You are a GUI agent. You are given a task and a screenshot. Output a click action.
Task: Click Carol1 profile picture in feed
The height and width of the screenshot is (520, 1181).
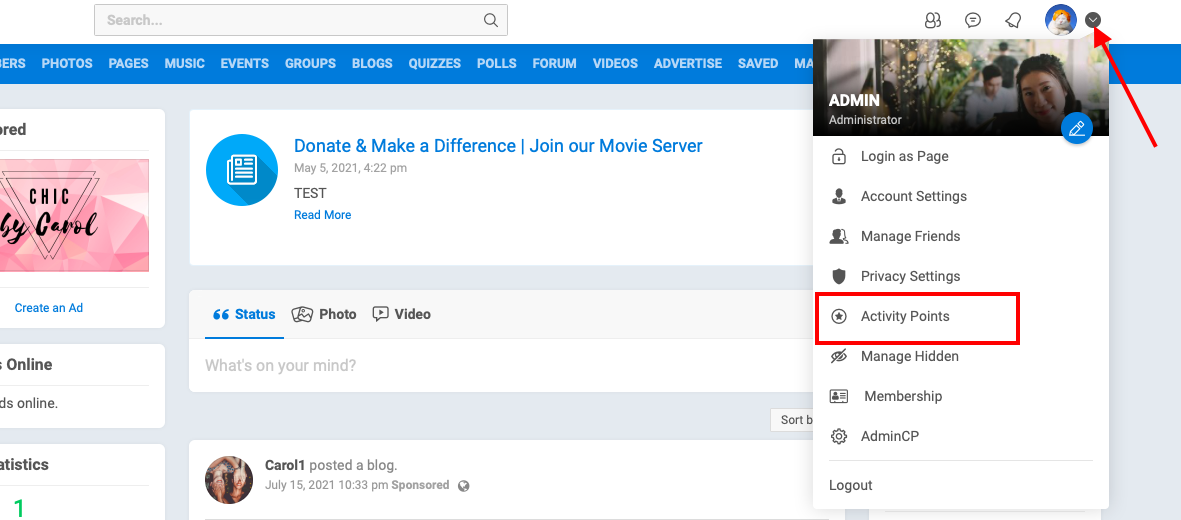229,479
